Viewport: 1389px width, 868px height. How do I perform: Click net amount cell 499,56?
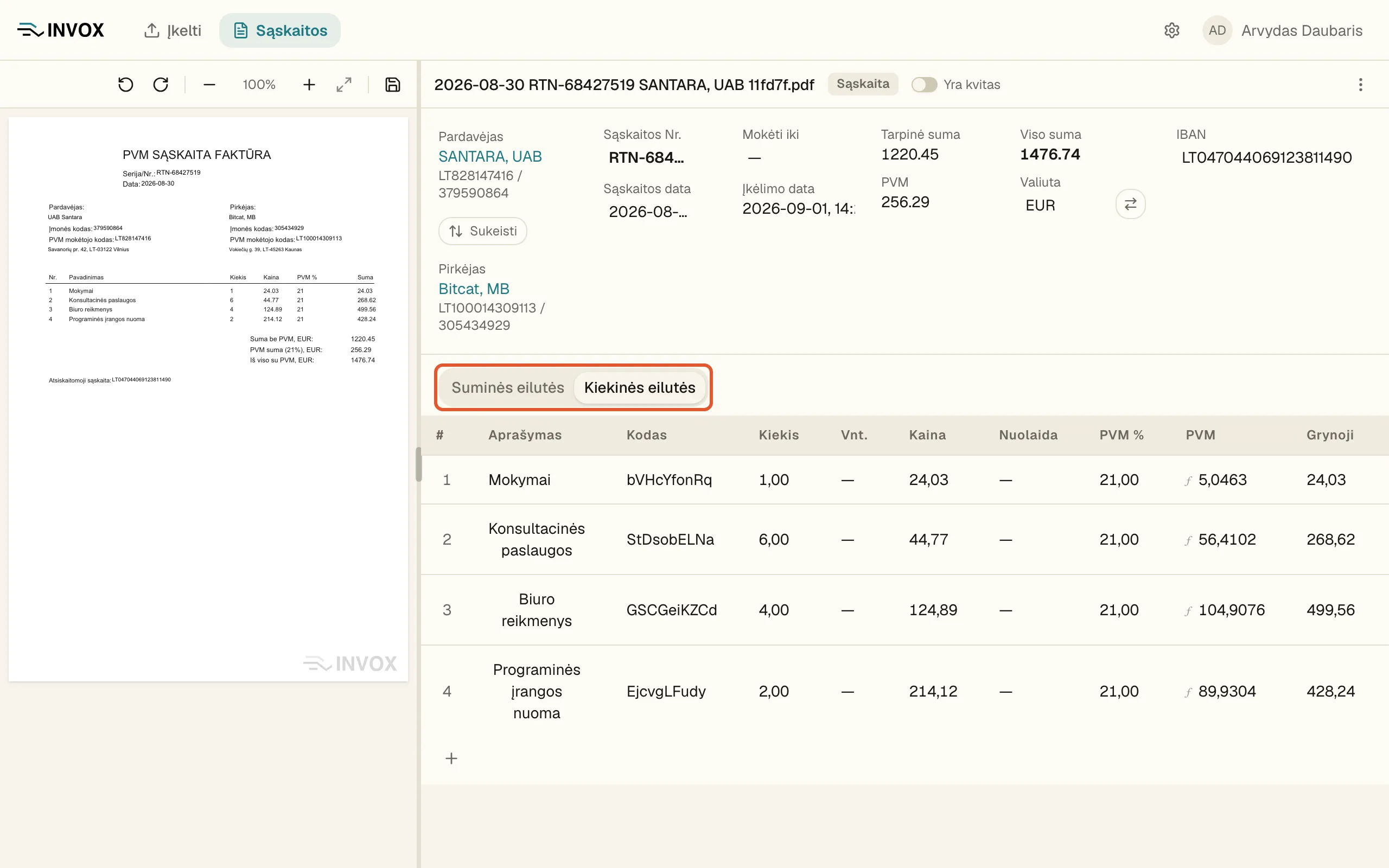[1330, 610]
